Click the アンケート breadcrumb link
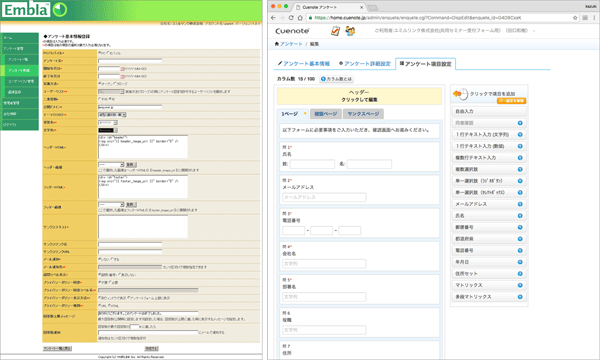Screen dimensions: 600x360 click(x=291, y=44)
